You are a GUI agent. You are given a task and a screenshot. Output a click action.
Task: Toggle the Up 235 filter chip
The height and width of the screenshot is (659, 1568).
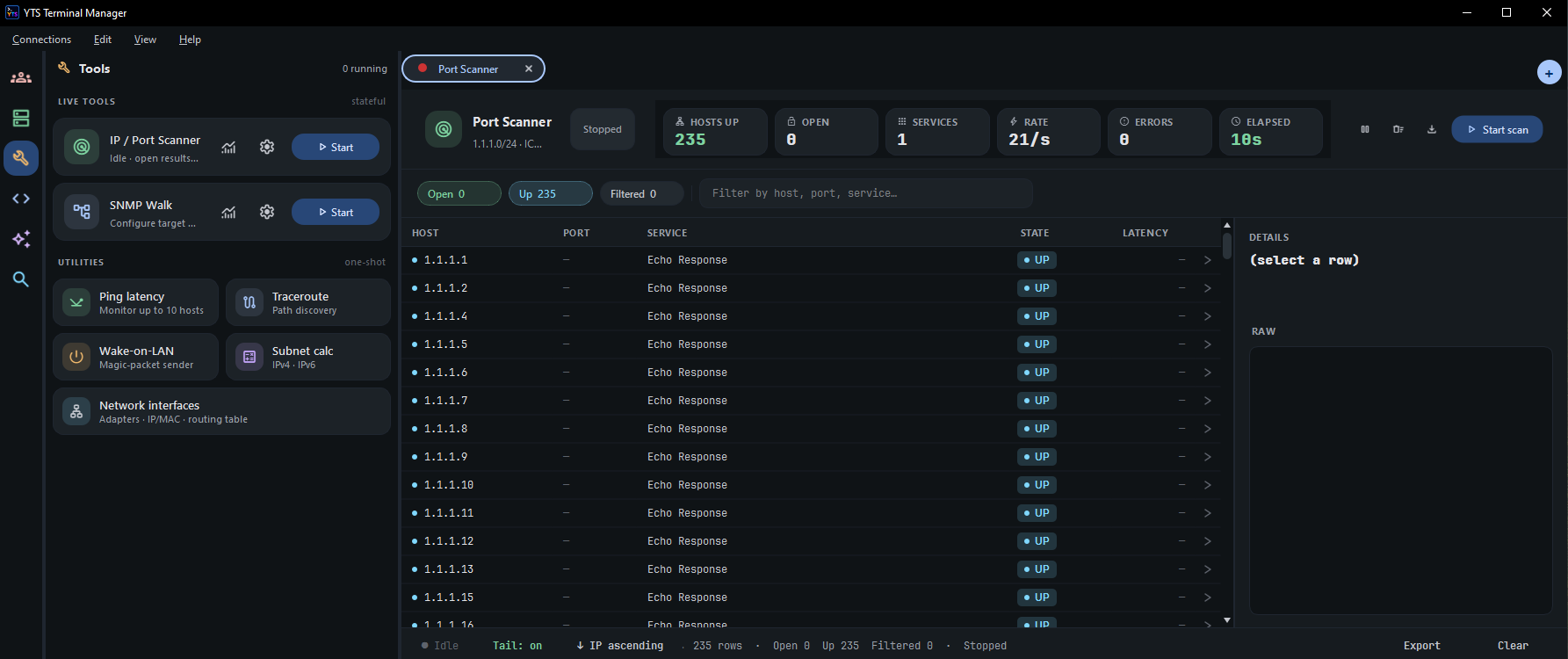[550, 193]
